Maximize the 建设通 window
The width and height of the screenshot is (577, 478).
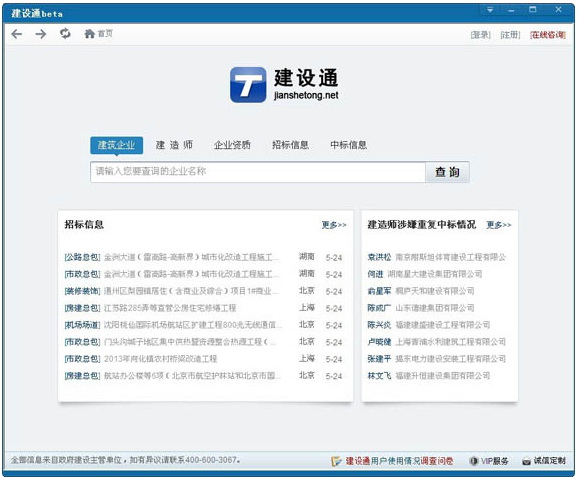(532, 10)
